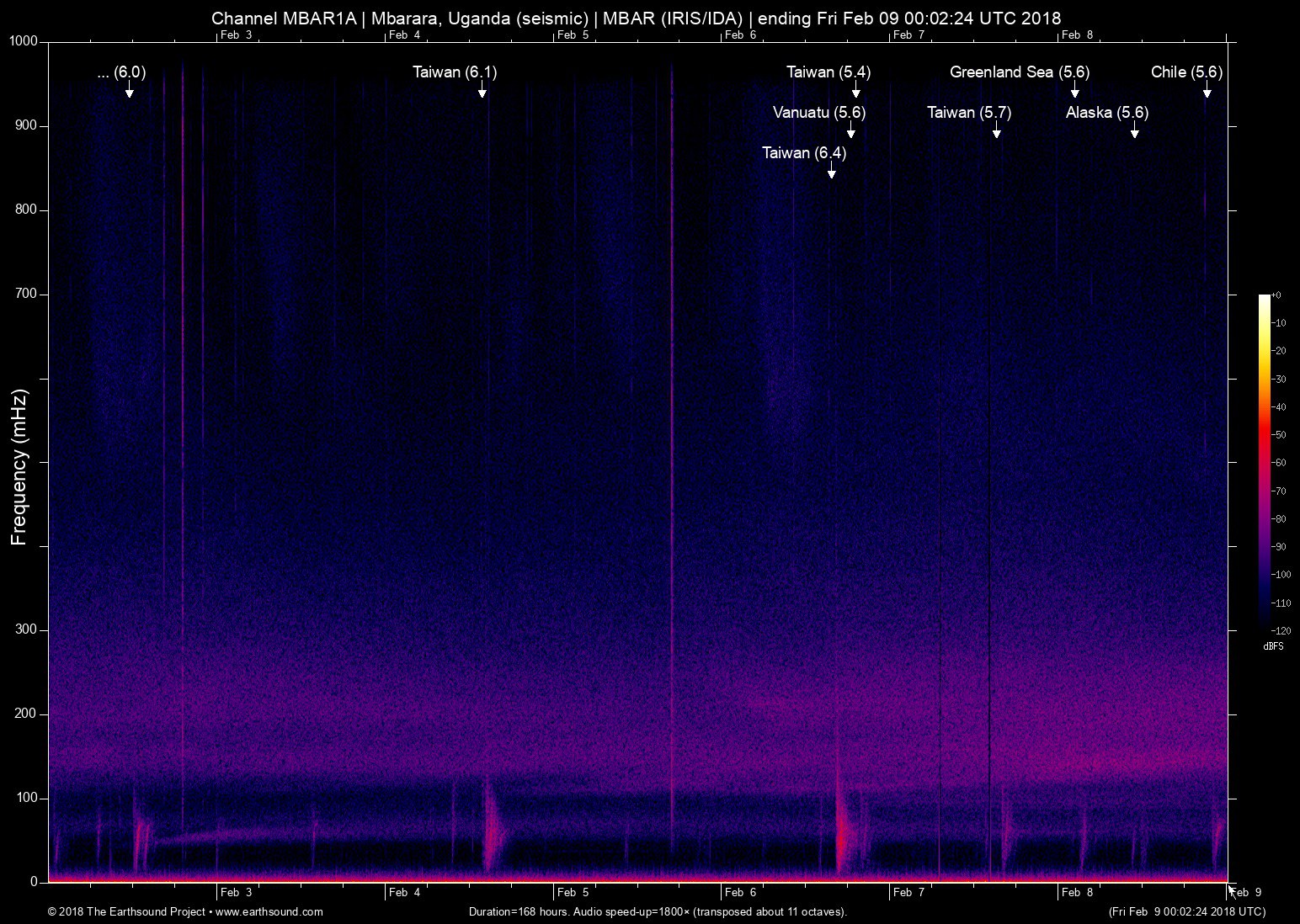Click the Duration=168 hours caption text

(657, 911)
